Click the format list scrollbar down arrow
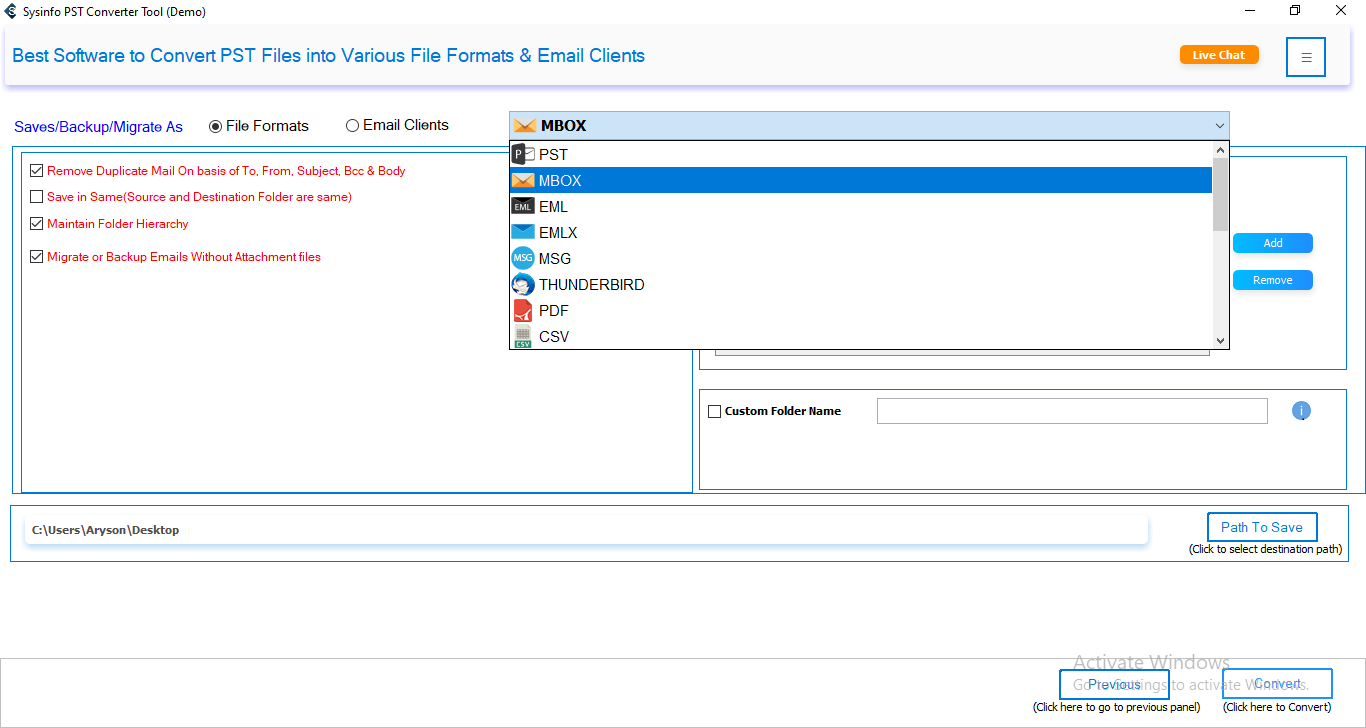The image size is (1366, 728). click(1220, 340)
